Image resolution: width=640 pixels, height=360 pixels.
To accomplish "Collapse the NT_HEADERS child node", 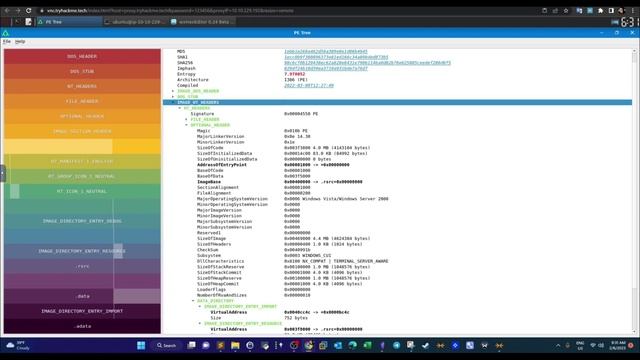I will 180,108.
